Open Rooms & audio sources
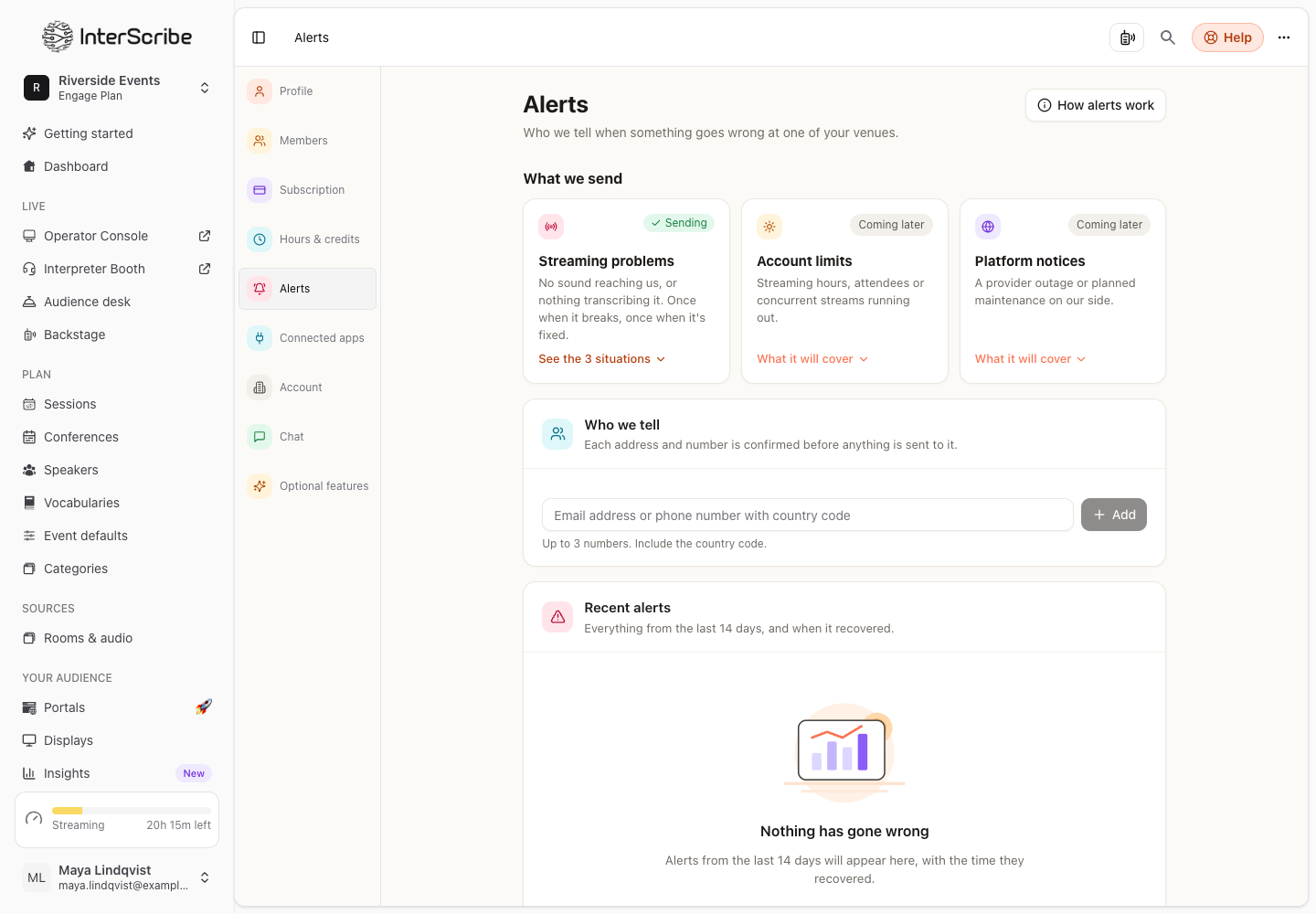The height and width of the screenshot is (914, 1316). point(117,638)
